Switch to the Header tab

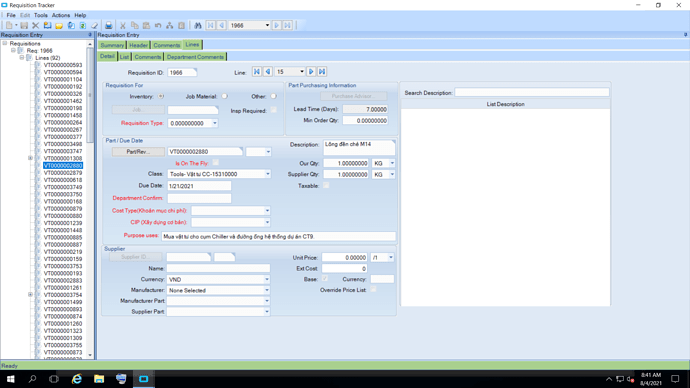138,45
